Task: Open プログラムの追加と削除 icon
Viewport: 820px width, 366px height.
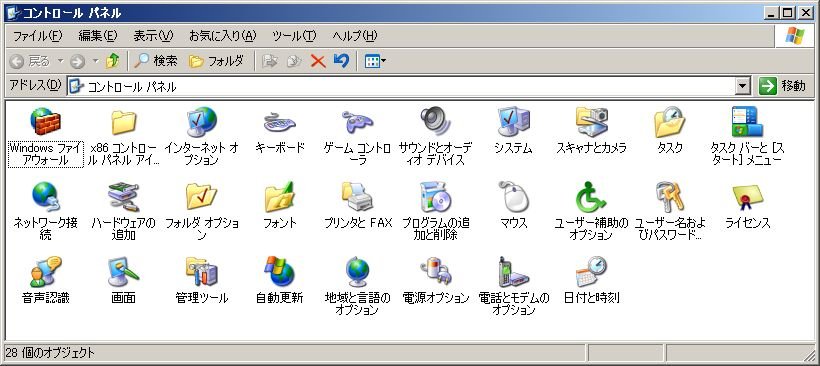Action: [x=435, y=197]
